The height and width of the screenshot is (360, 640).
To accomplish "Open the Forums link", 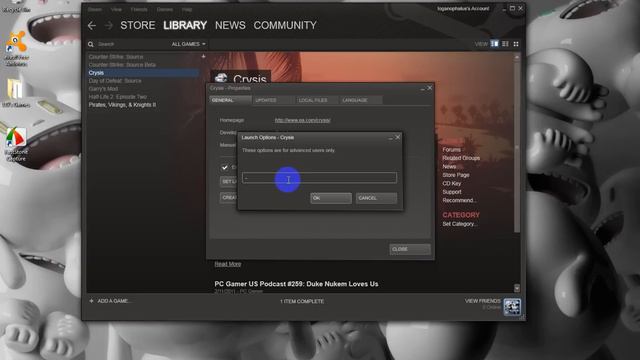I will (x=451, y=150).
